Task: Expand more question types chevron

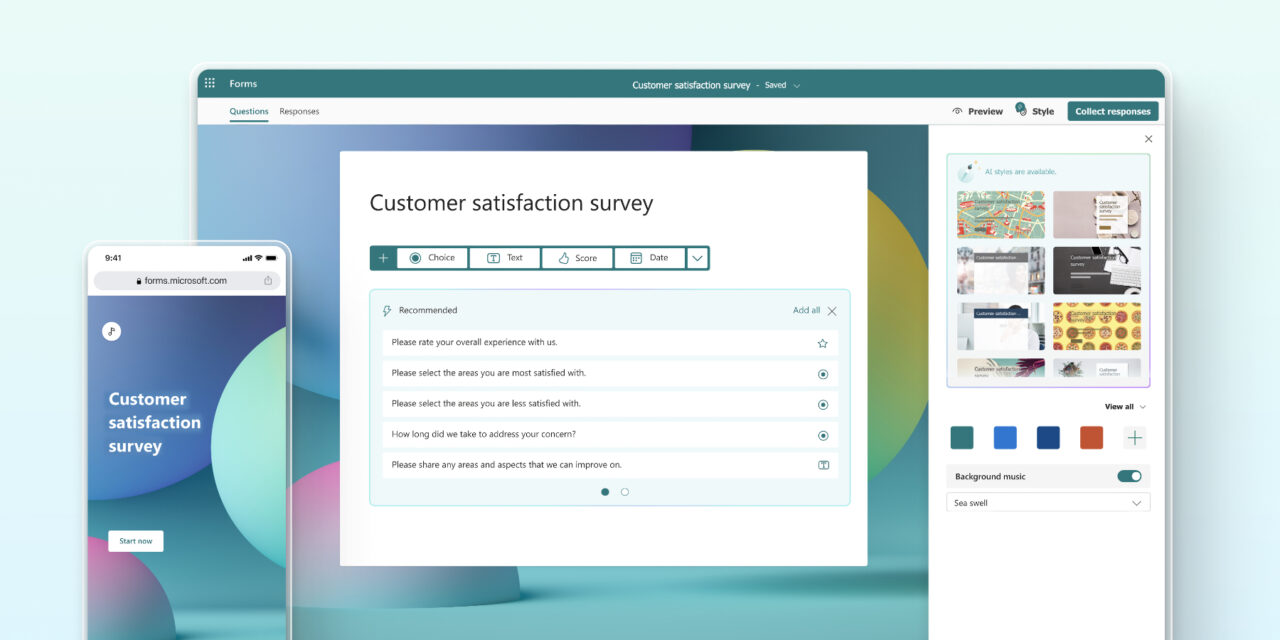Action: click(x=697, y=258)
